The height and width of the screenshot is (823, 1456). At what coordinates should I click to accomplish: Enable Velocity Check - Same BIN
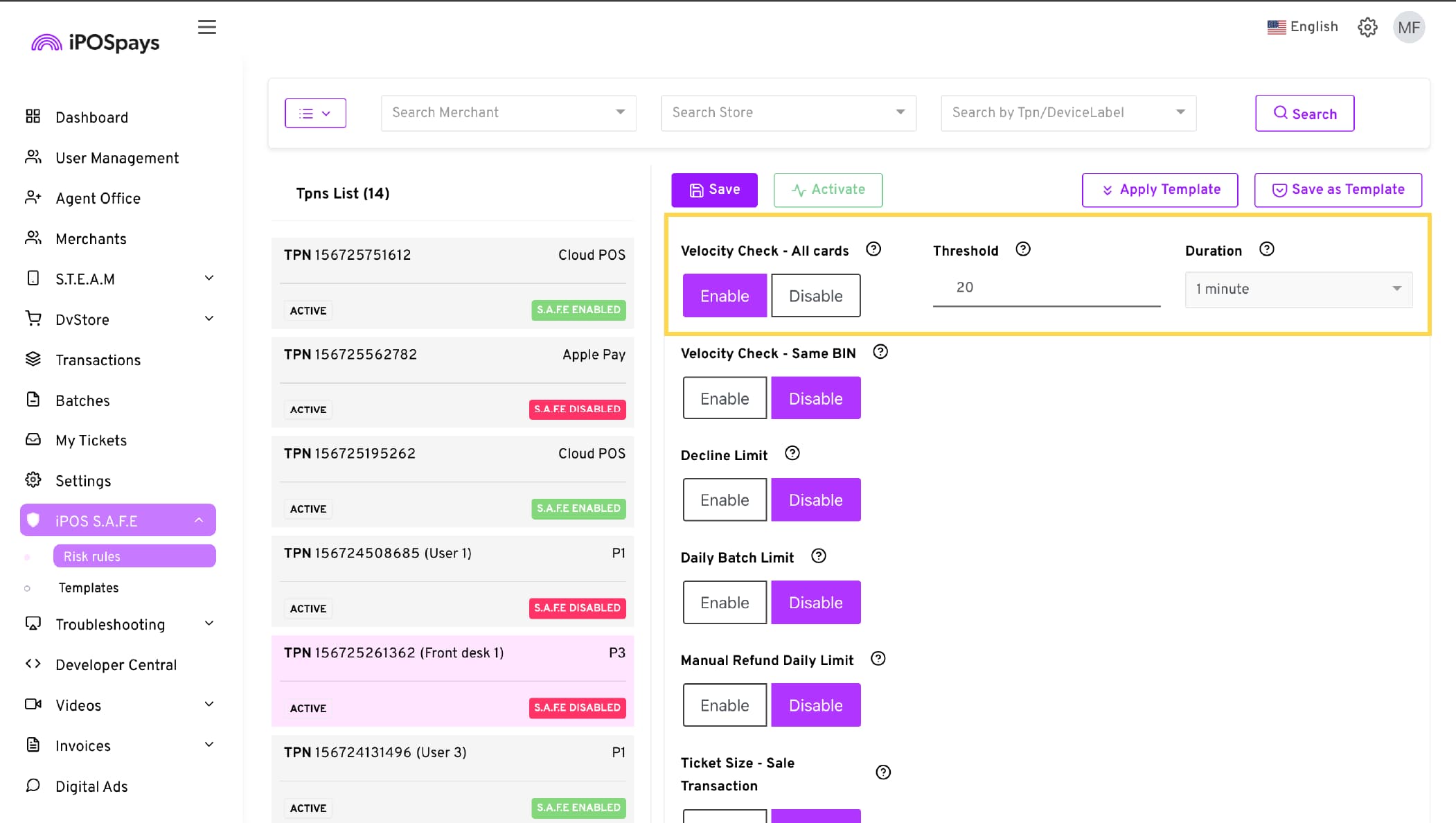[725, 398]
